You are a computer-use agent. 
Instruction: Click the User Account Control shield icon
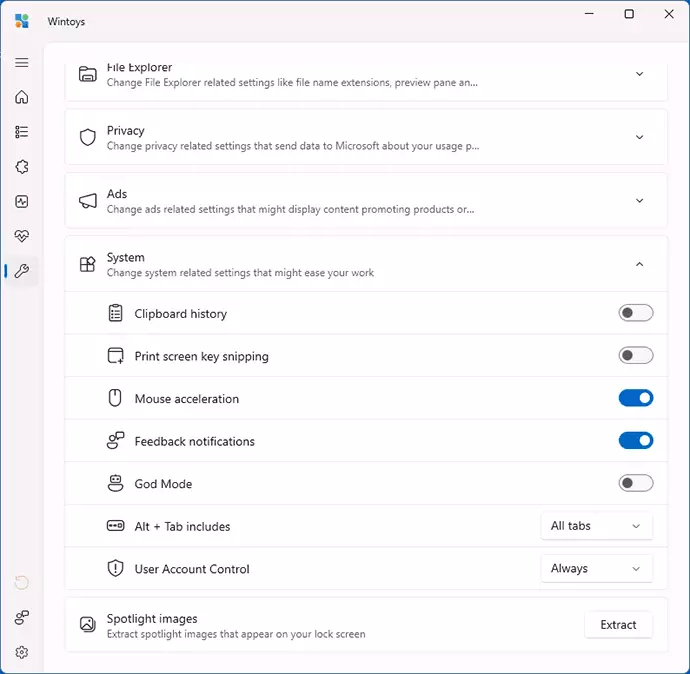click(115, 568)
